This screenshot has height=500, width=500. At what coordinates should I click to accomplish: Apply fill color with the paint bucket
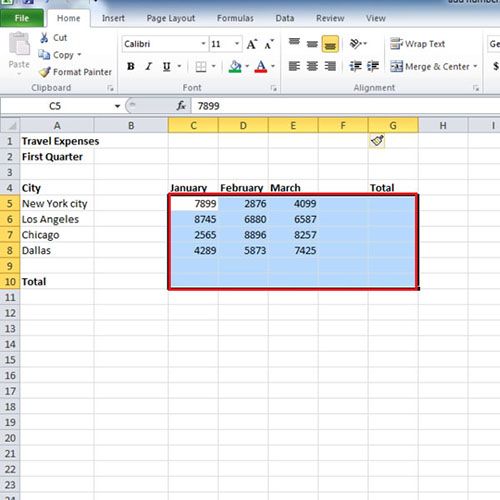click(235, 67)
